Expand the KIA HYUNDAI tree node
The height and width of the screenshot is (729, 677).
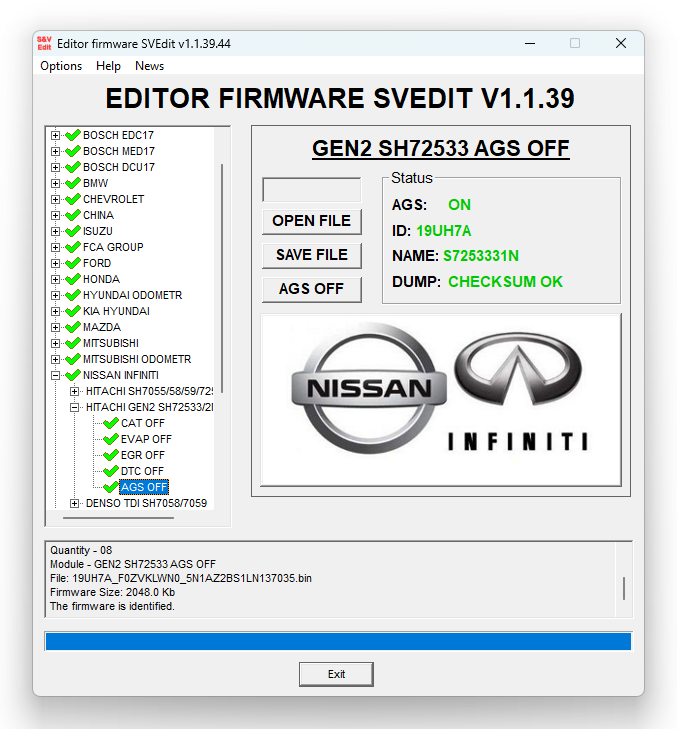coord(55,311)
